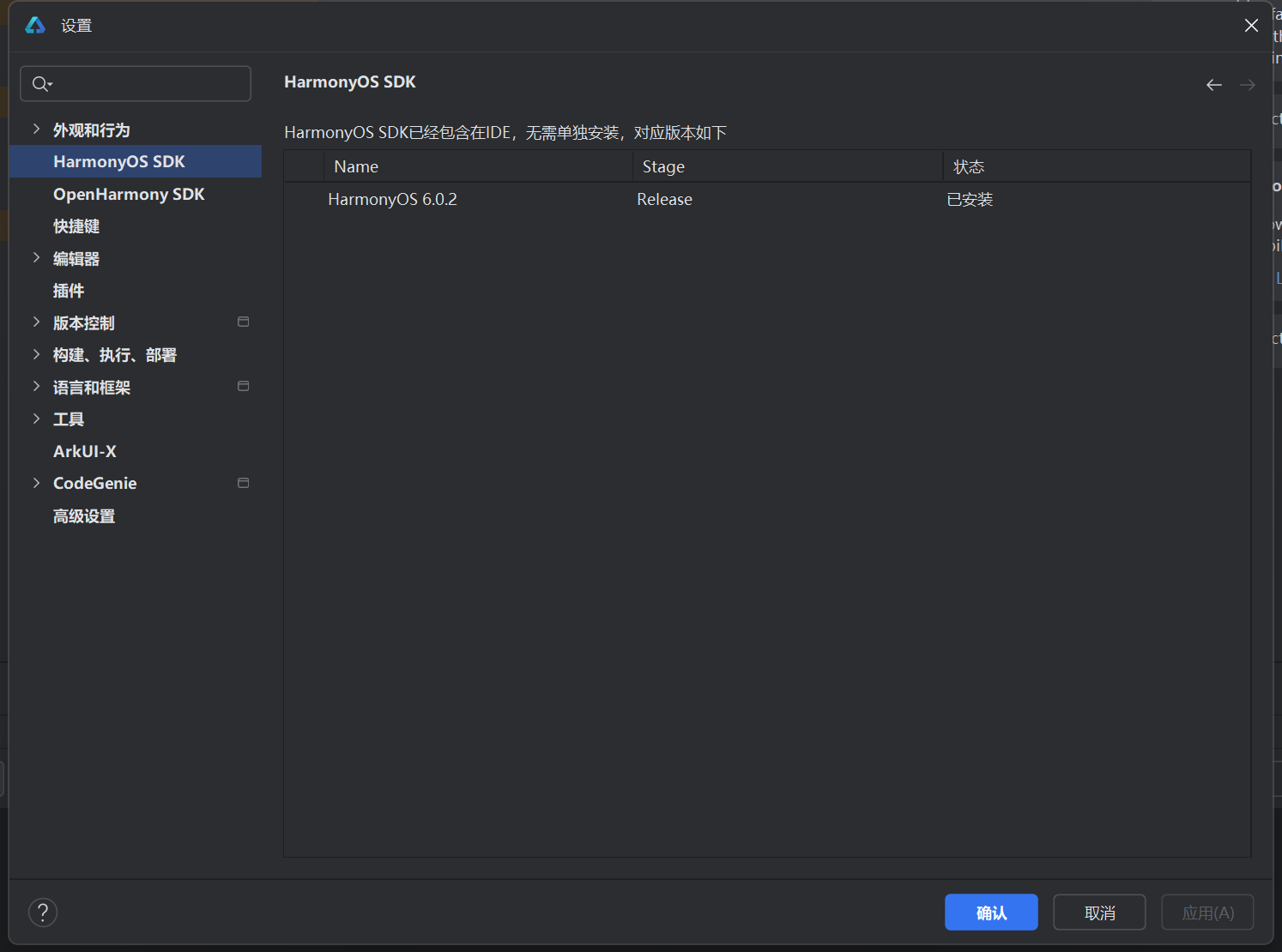
Task: Click project-level icon beside 语言和框架
Action: [x=244, y=387]
